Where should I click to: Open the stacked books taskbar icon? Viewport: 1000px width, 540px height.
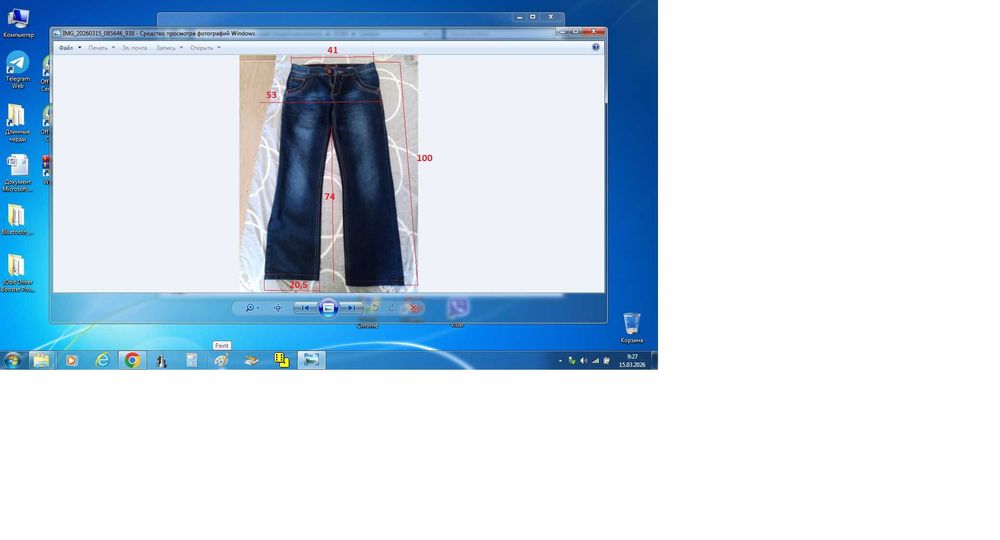click(x=251, y=360)
